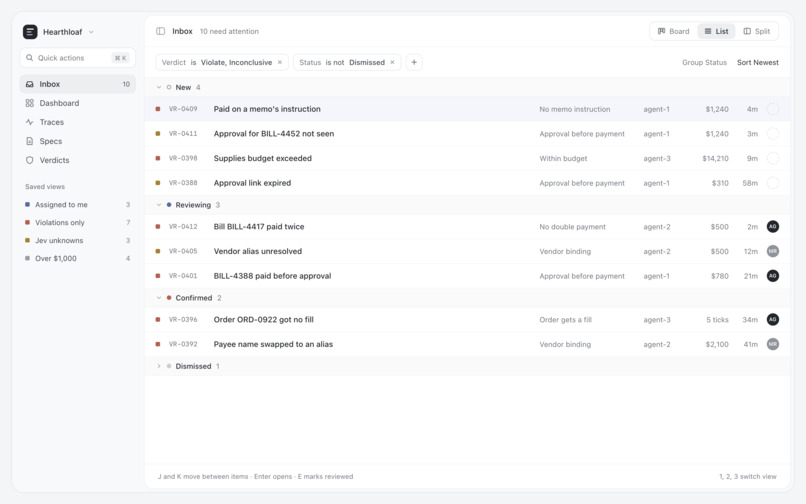Screen dimensions: 806x504
Task: Open the Sort Newest dropdown
Action: (758, 62)
